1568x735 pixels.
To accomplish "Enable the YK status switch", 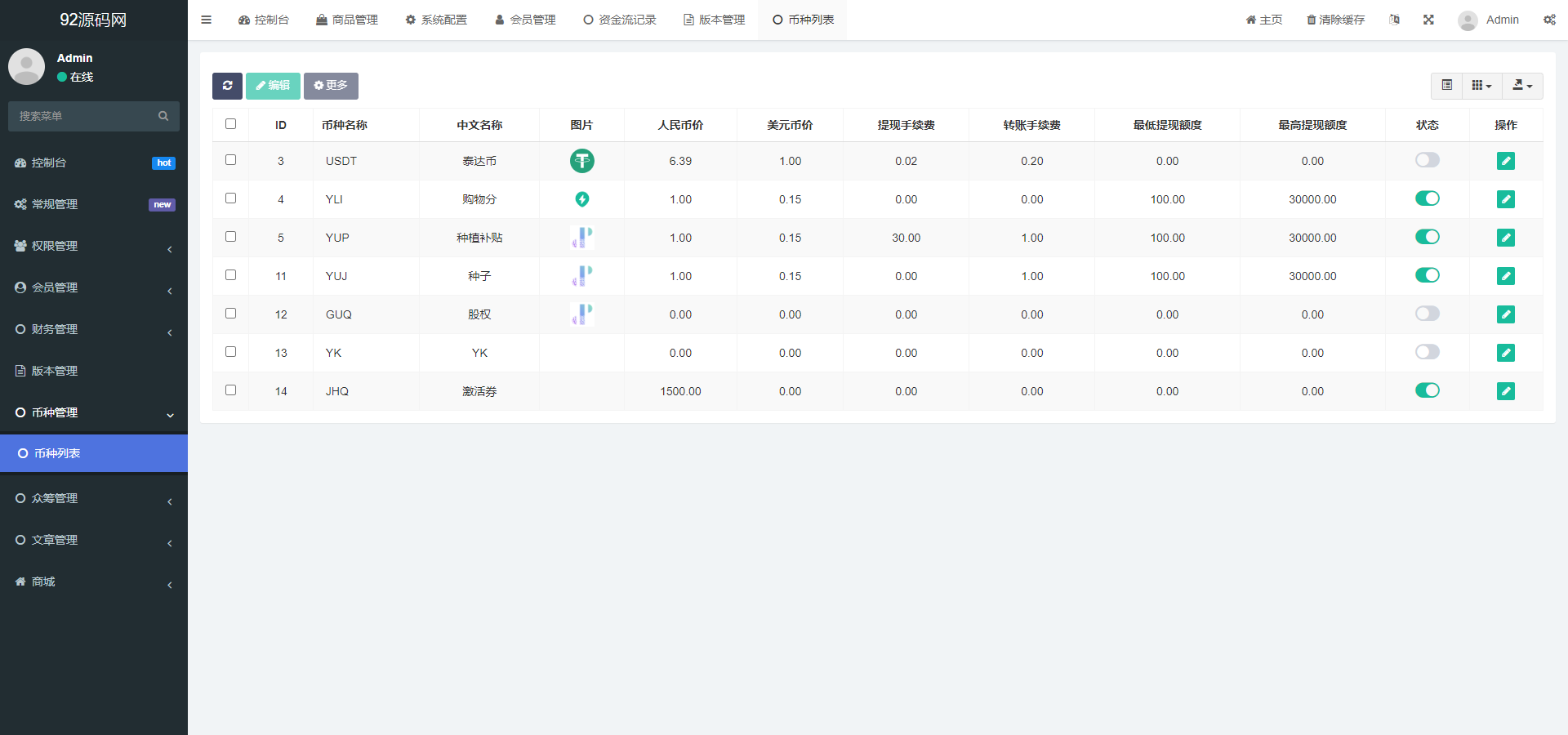I will pos(1428,352).
